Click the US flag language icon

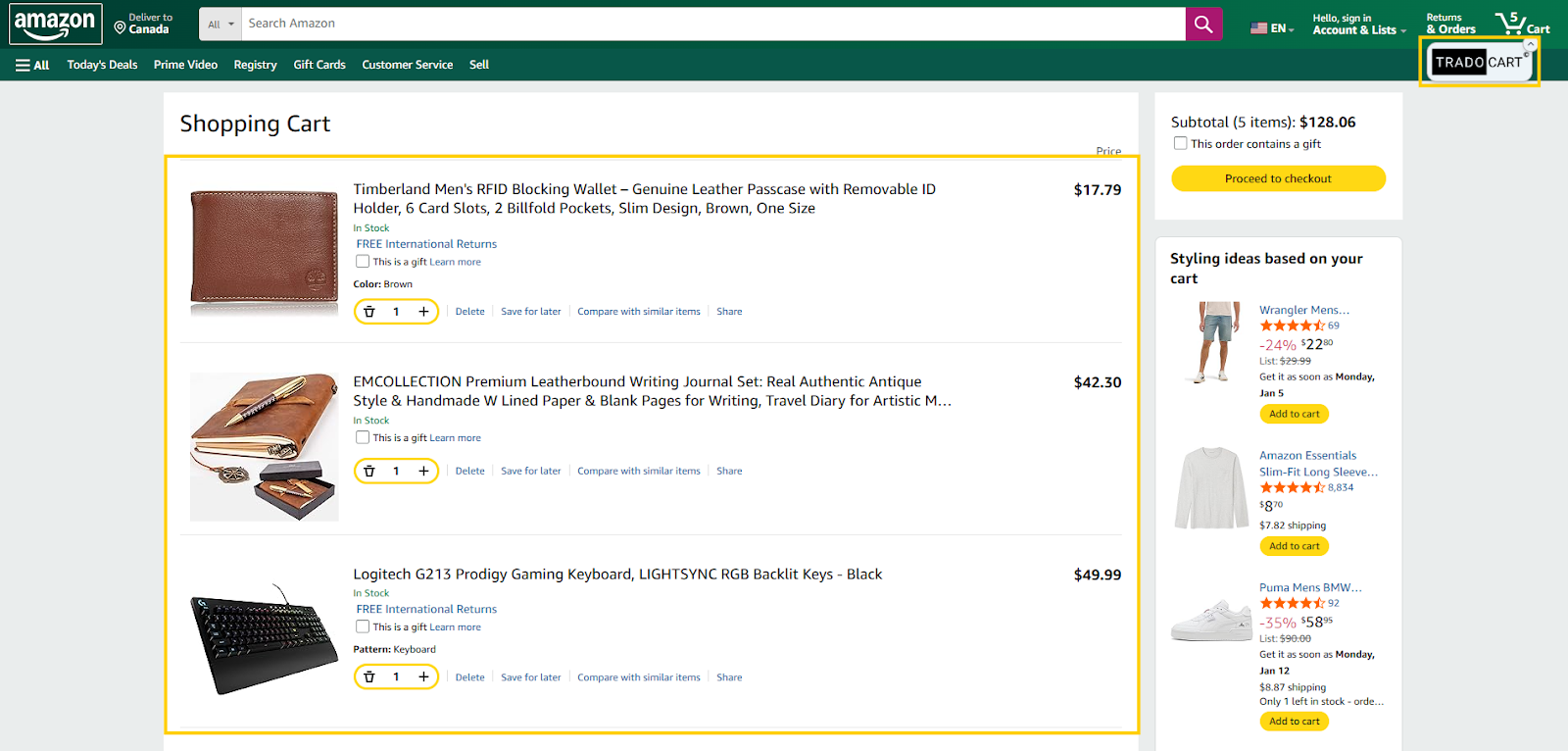(x=1258, y=28)
